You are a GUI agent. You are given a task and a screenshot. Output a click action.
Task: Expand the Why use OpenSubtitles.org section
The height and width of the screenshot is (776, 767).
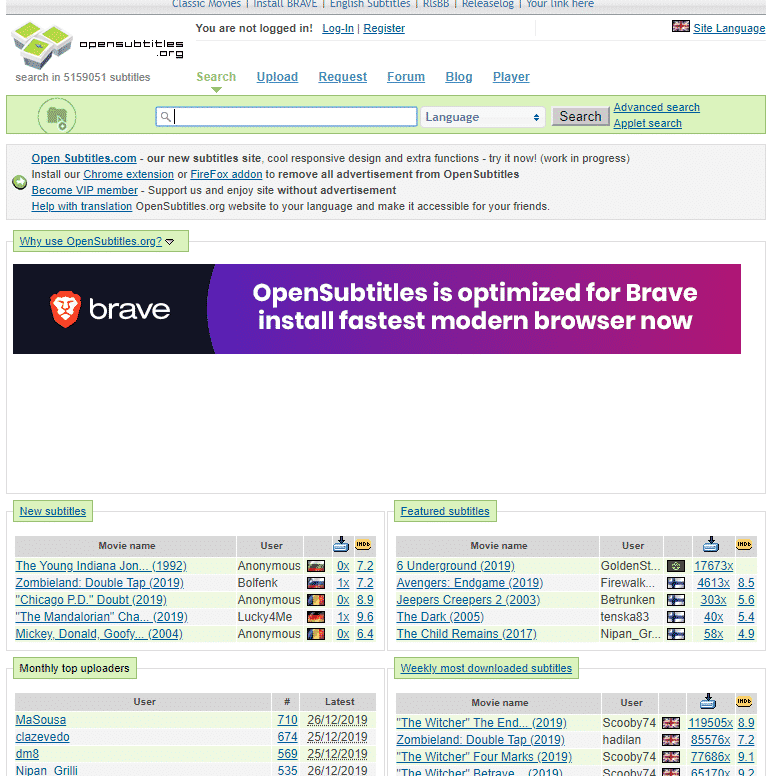[97, 241]
